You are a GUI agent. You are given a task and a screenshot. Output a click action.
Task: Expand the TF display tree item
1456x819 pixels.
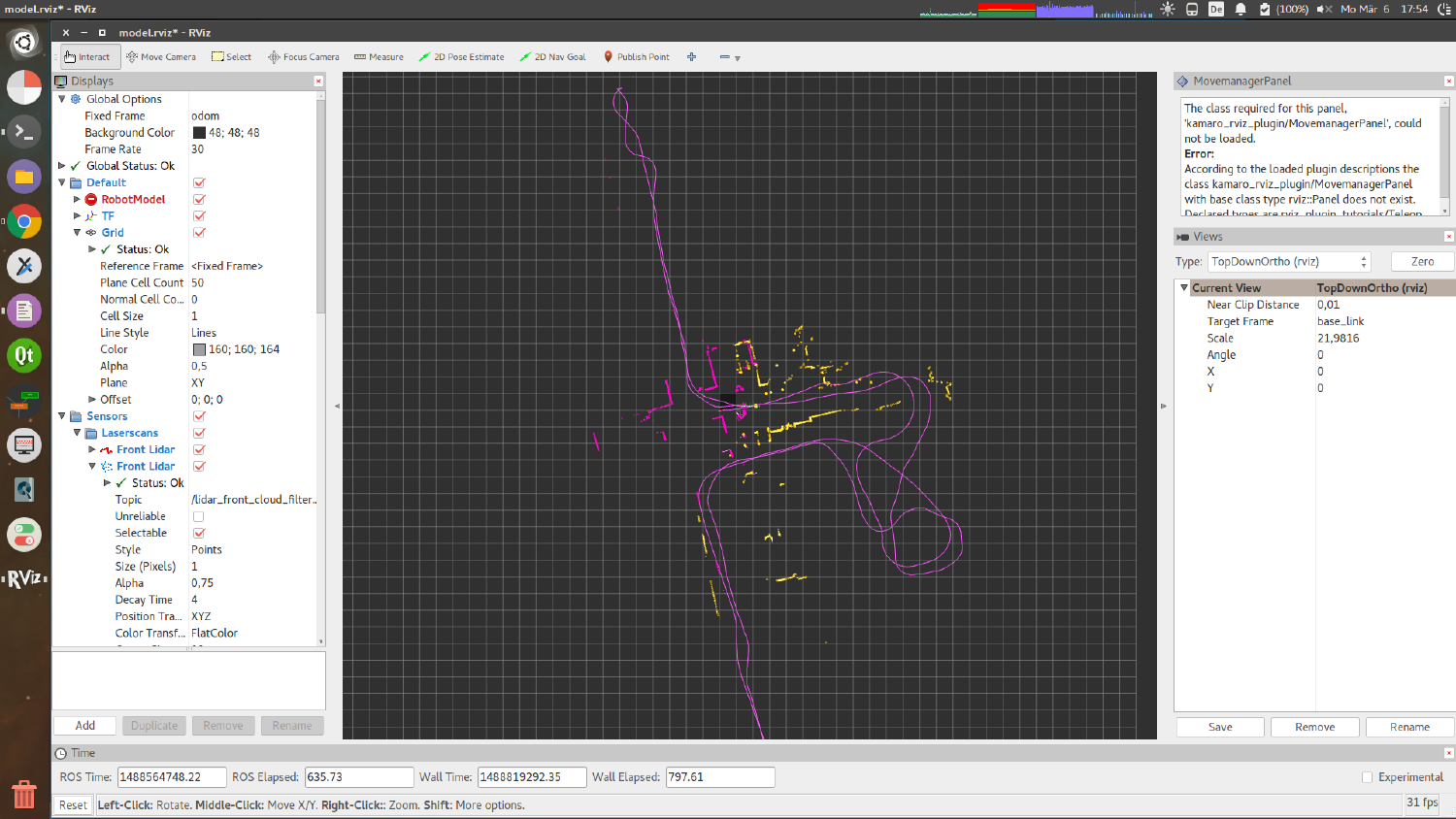(78, 215)
